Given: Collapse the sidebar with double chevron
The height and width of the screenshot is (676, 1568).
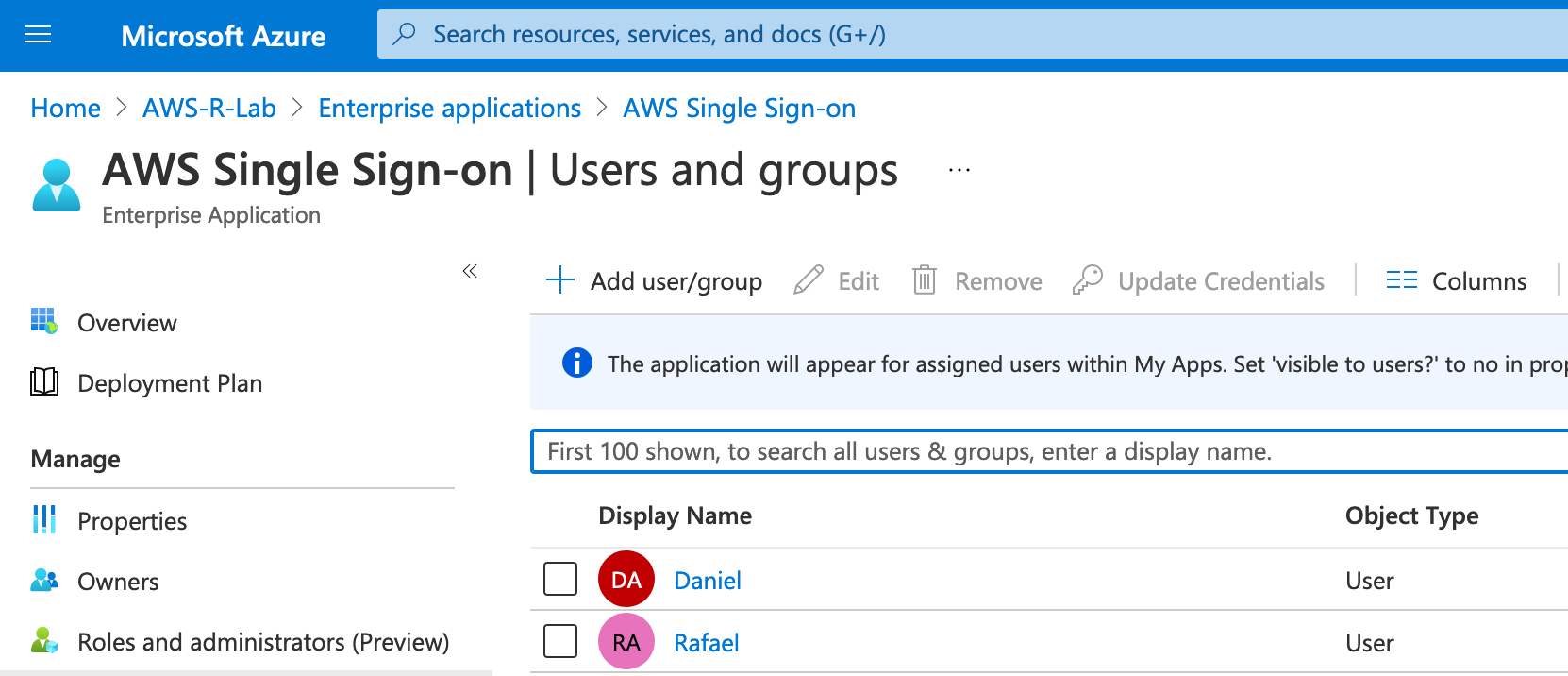Looking at the screenshot, I should 470,271.
